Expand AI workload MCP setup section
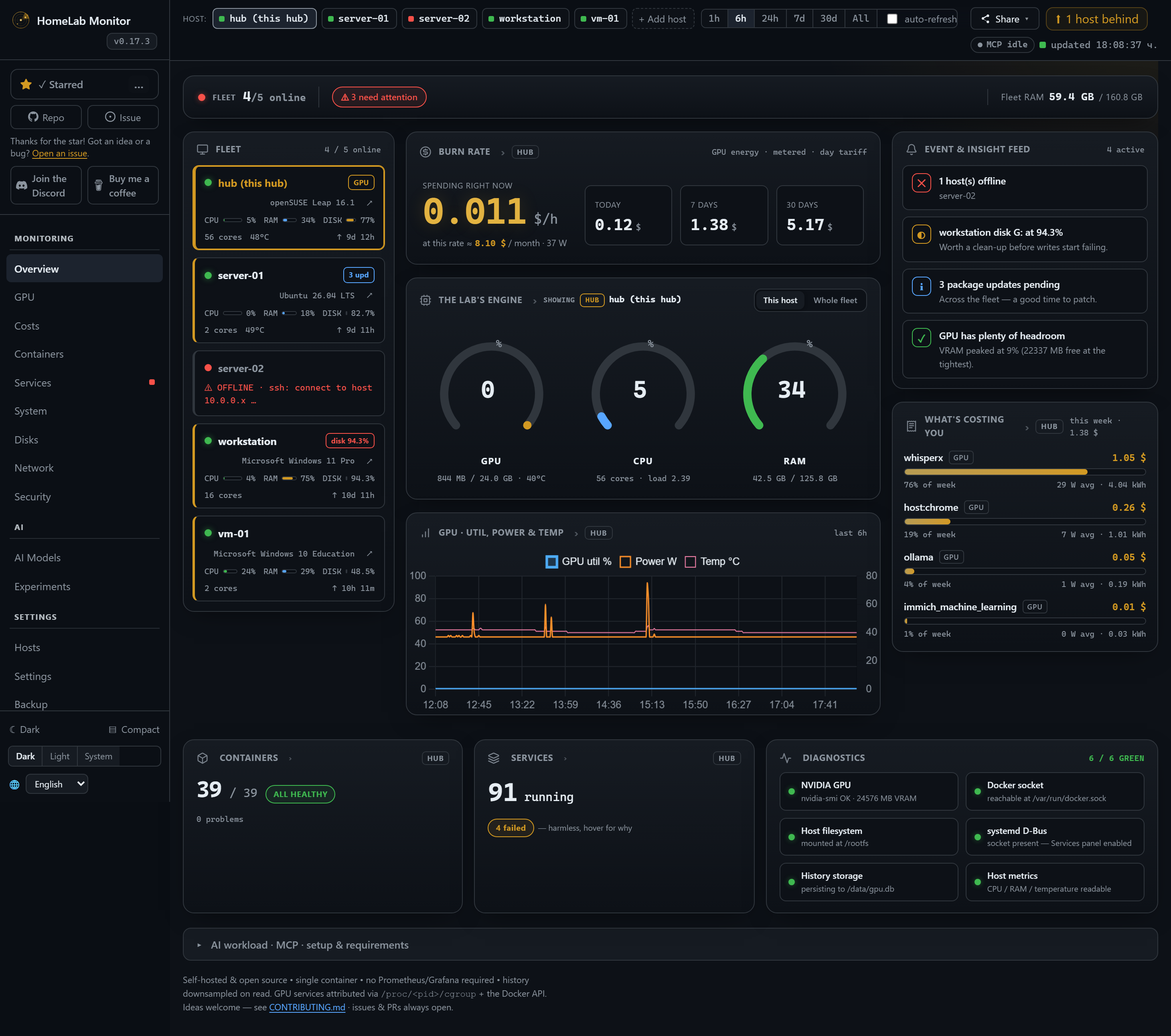The image size is (1171, 1036). tap(670, 945)
